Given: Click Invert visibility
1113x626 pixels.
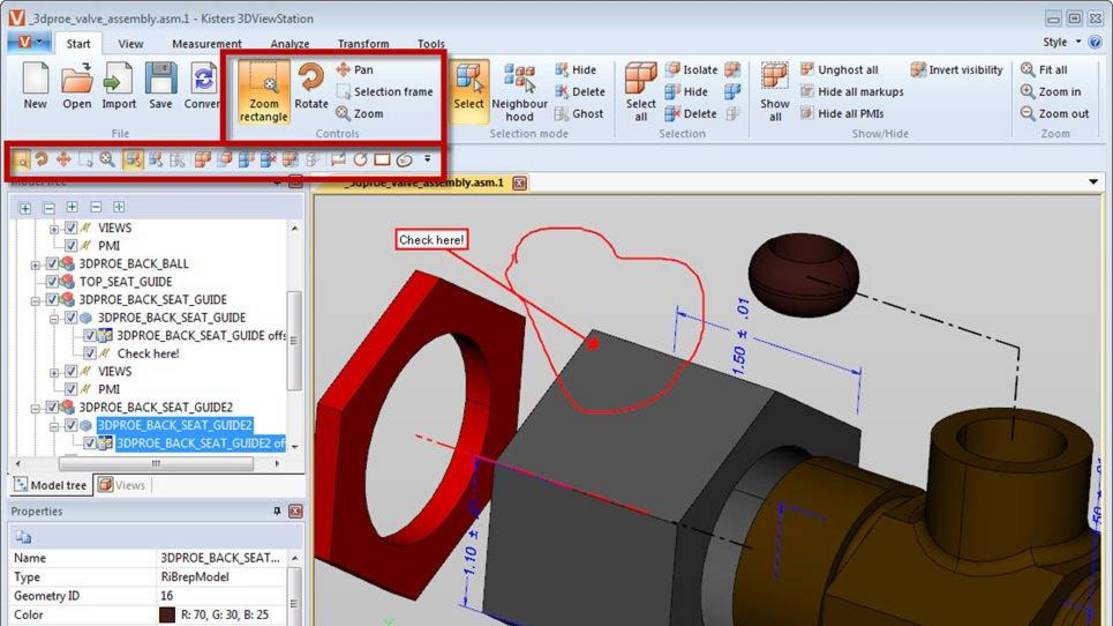Looking at the screenshot, I should [957, 70].
